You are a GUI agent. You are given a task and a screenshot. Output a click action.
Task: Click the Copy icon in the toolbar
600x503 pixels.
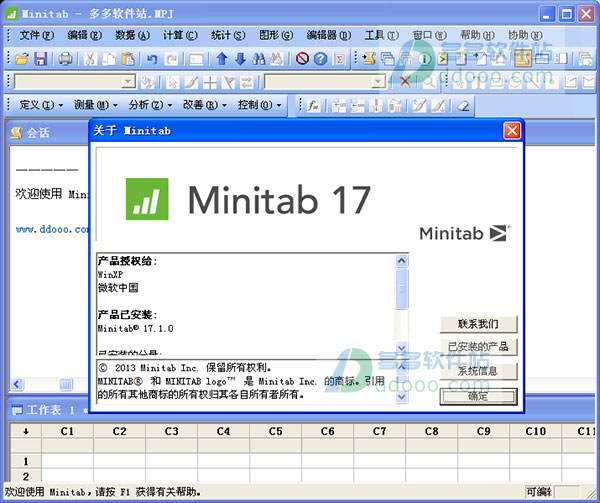point(108,59)
